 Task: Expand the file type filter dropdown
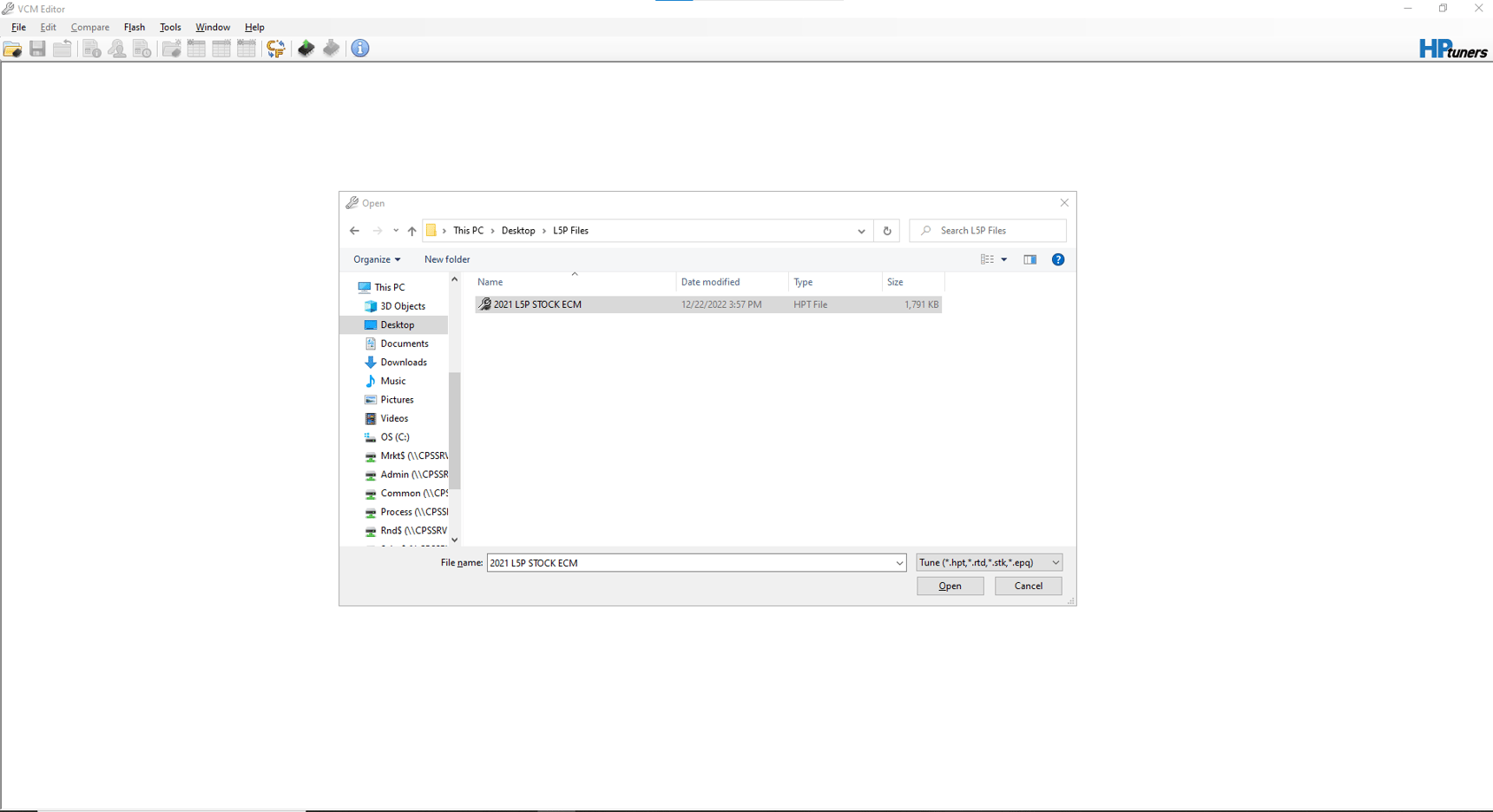pyautogui.click(x=1056, y=563)
